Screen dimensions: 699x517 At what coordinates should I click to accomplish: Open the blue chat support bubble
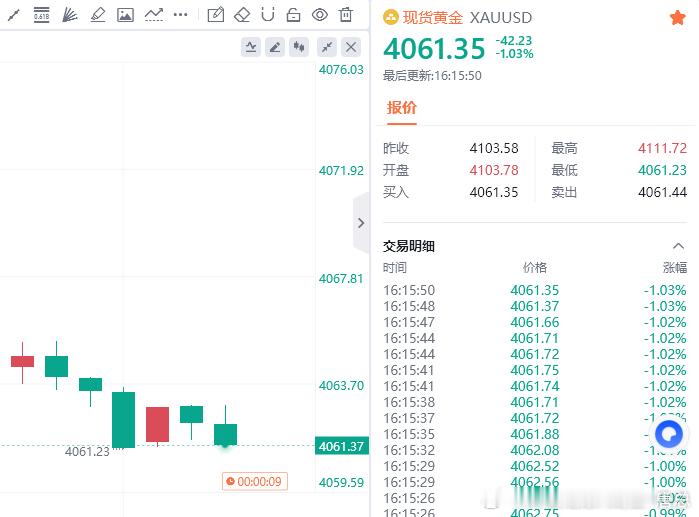coord(669,434)
